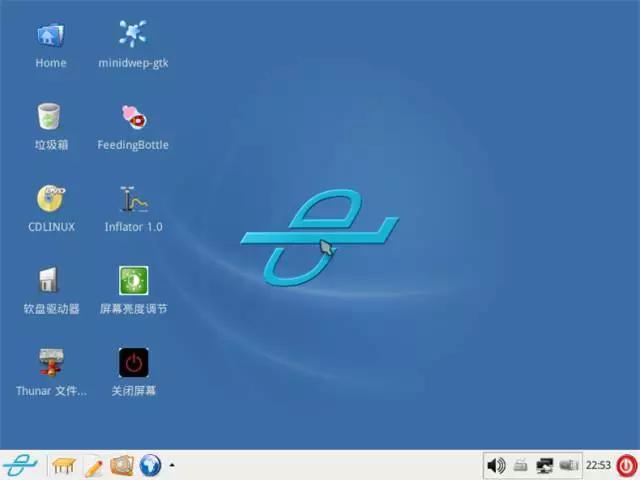Open the pencil text editor launcher

point(93,465)
